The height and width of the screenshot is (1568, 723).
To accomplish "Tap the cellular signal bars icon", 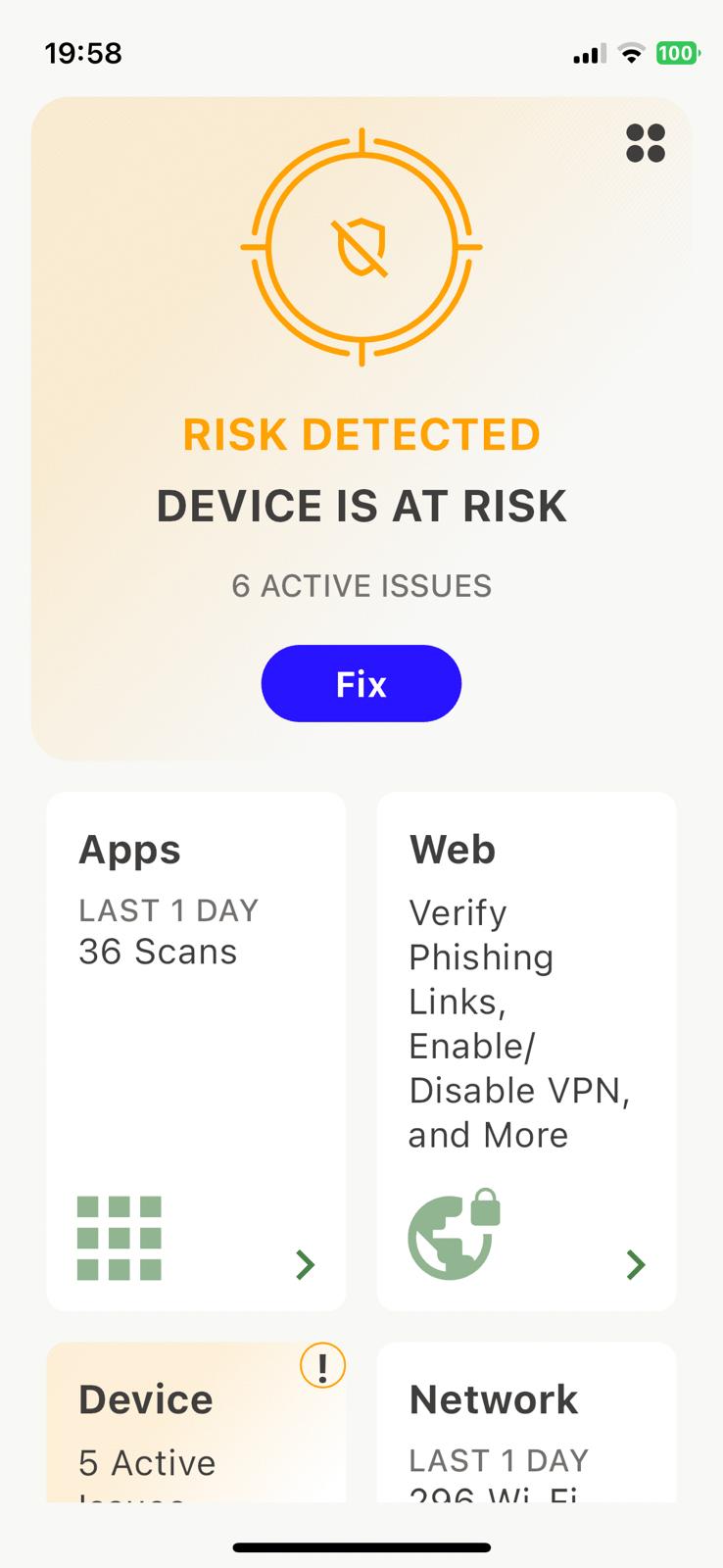I will point(589,54).
